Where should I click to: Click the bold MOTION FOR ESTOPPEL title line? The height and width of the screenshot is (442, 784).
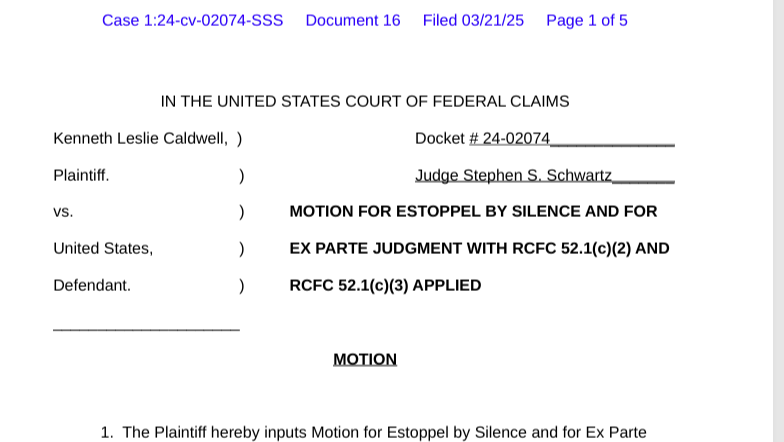[473, 212]
